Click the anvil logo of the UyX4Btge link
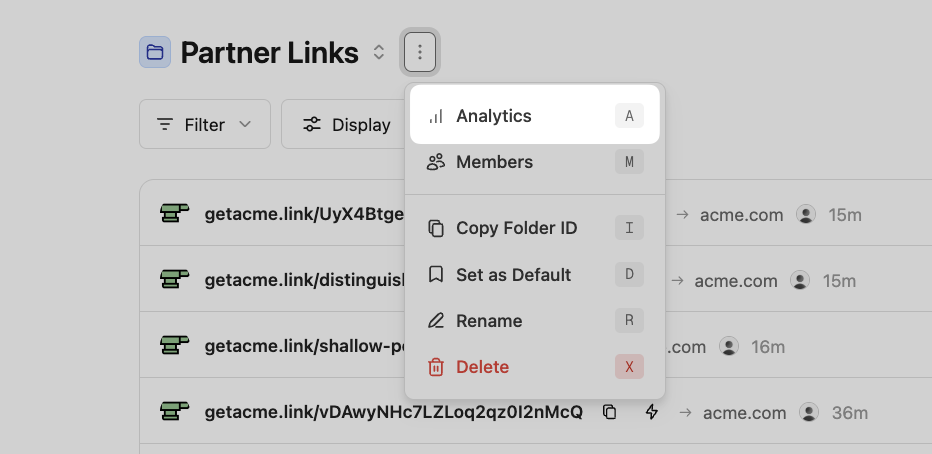Viewport: 932px width, 454px height. click(175, 213)
